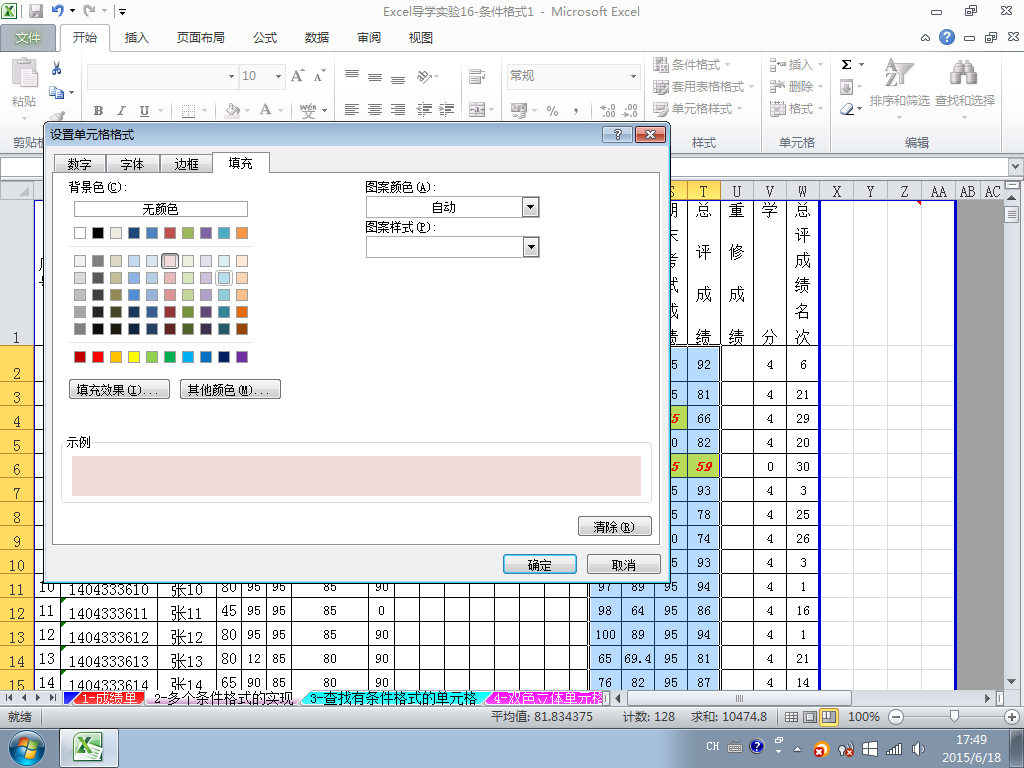Click the Excel taskbar icon
This screenshot has height=768, width=1024.
pyautogui.click(x=89, y=748)
